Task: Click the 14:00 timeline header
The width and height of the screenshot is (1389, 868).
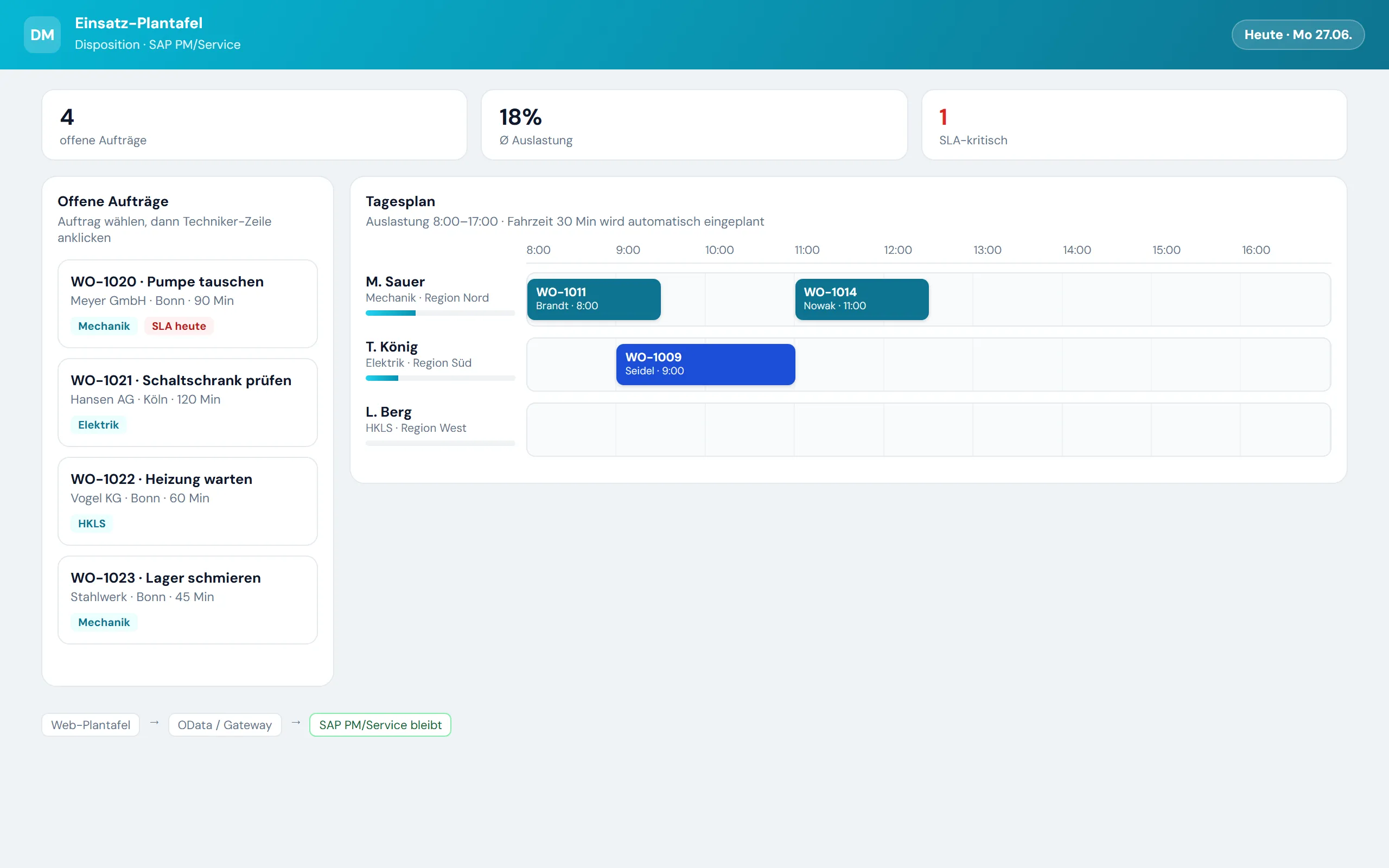Action: pyautogui.click(x=1077, y=250)
